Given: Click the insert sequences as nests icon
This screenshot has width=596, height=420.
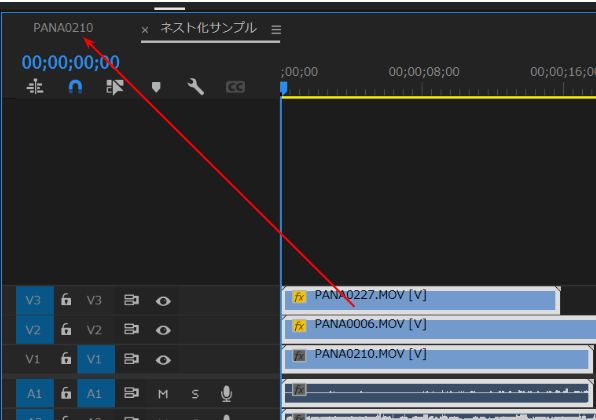Looking at the screenshot, I should (x=35, y=87).
